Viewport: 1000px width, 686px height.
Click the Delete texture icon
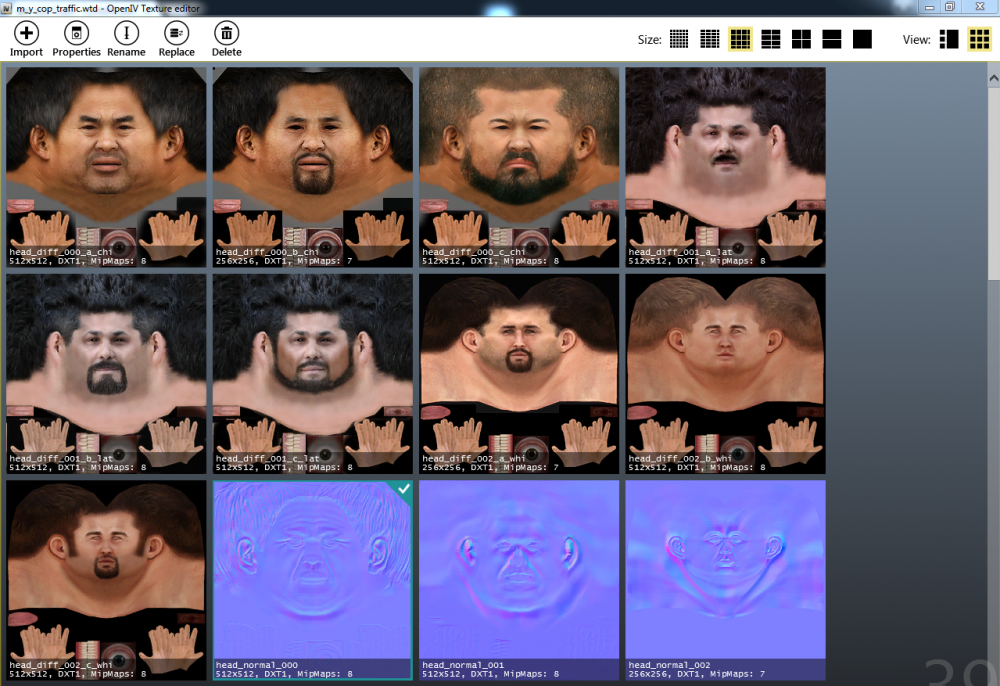(226, 38)
